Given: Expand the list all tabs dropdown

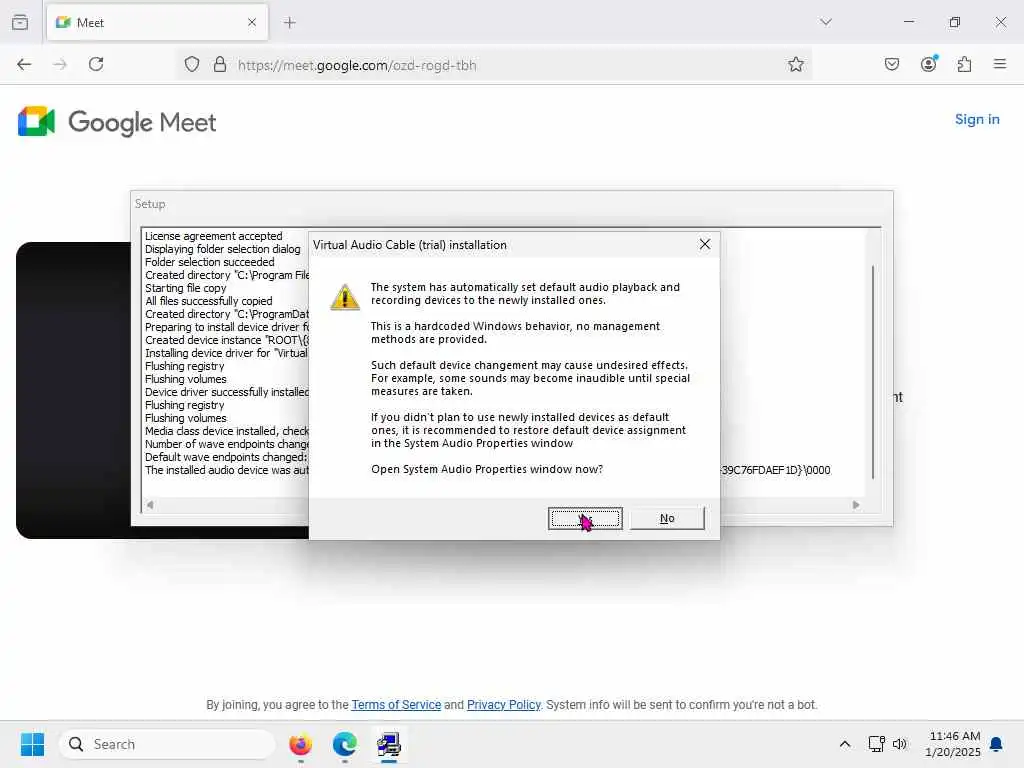Looking at the screenshot, I should (826, 22).
